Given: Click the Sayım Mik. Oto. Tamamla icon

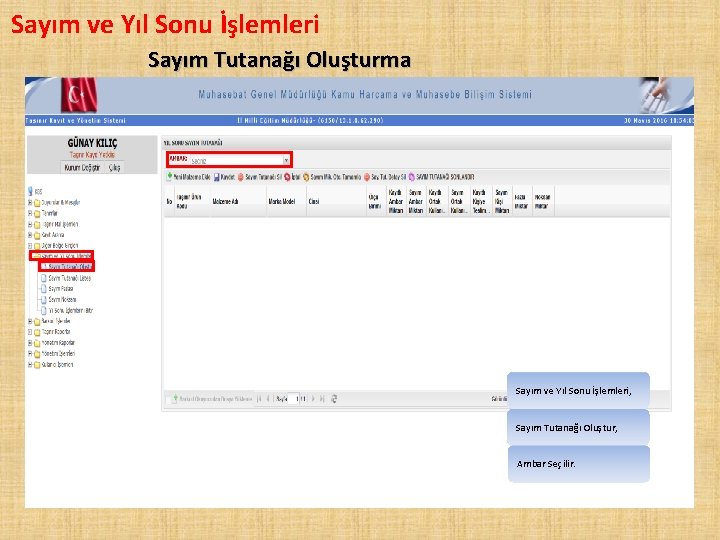Looking at the screenshot, I should [306, 177].
